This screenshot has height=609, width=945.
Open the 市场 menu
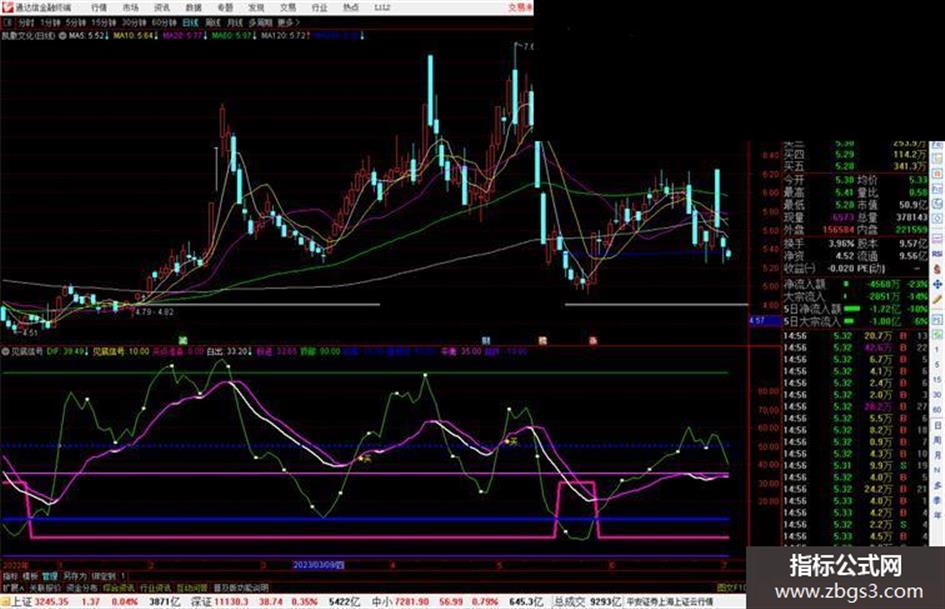(130, 8)
